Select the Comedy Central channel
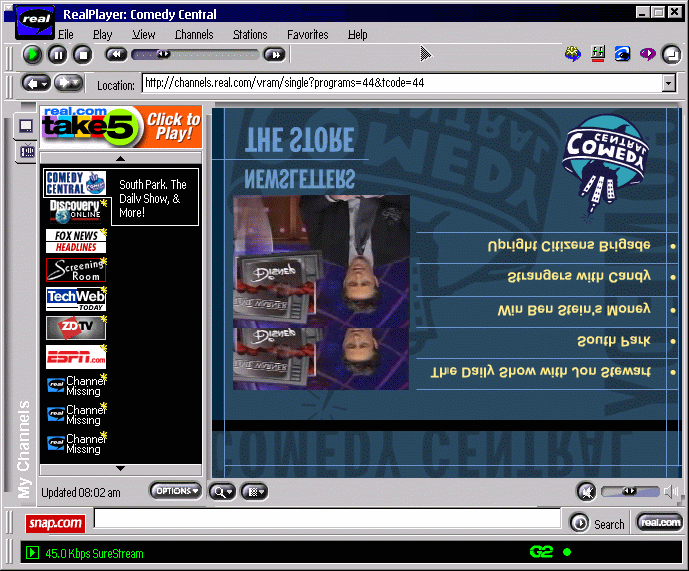The height and width of the screenshot is (571, 689). pyautogui.click(x=76, y=183)
